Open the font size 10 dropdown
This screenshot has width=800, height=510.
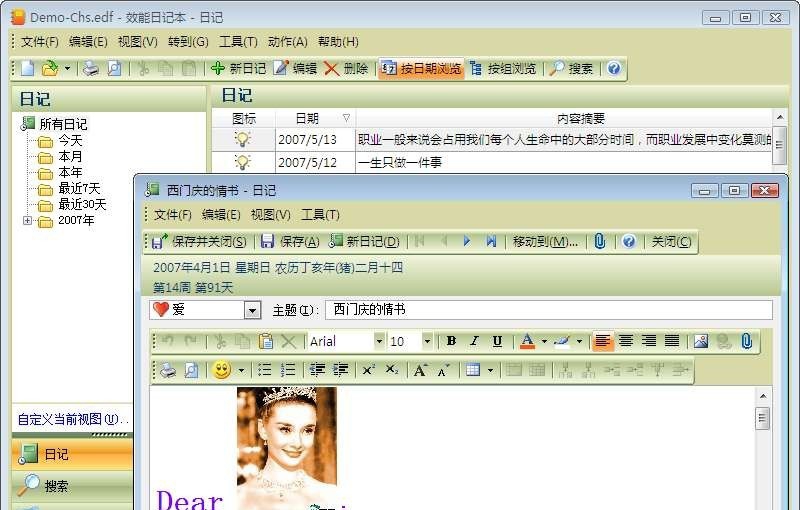(428, 341)
